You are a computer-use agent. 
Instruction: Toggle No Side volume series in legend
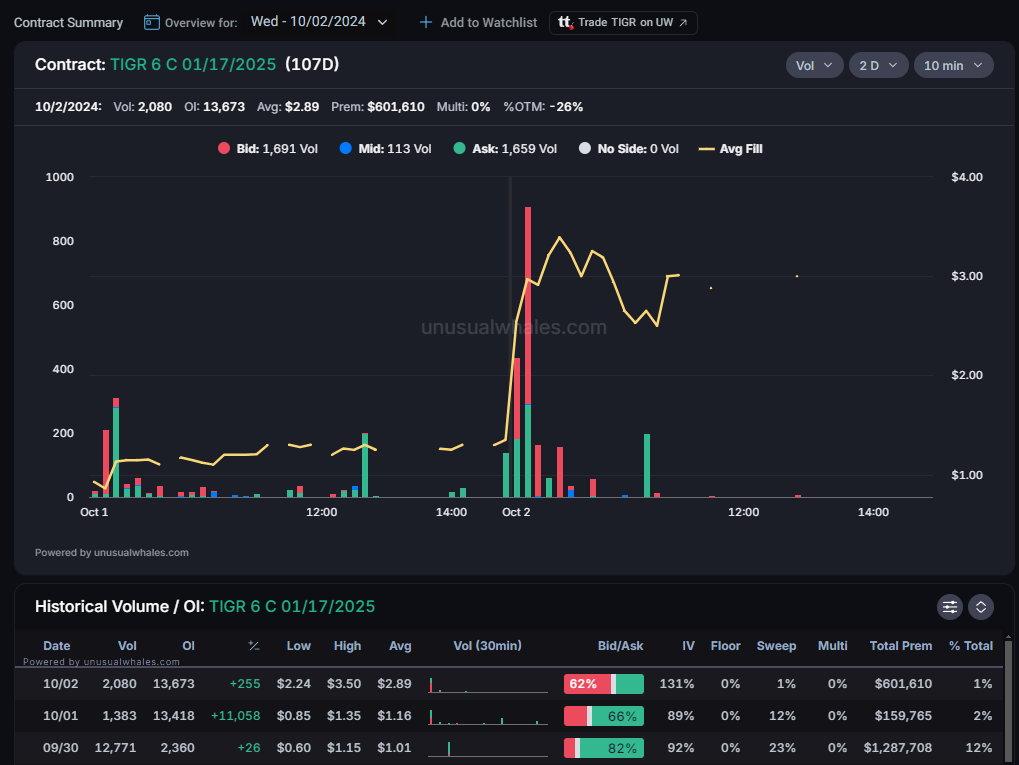pos(628,149)
